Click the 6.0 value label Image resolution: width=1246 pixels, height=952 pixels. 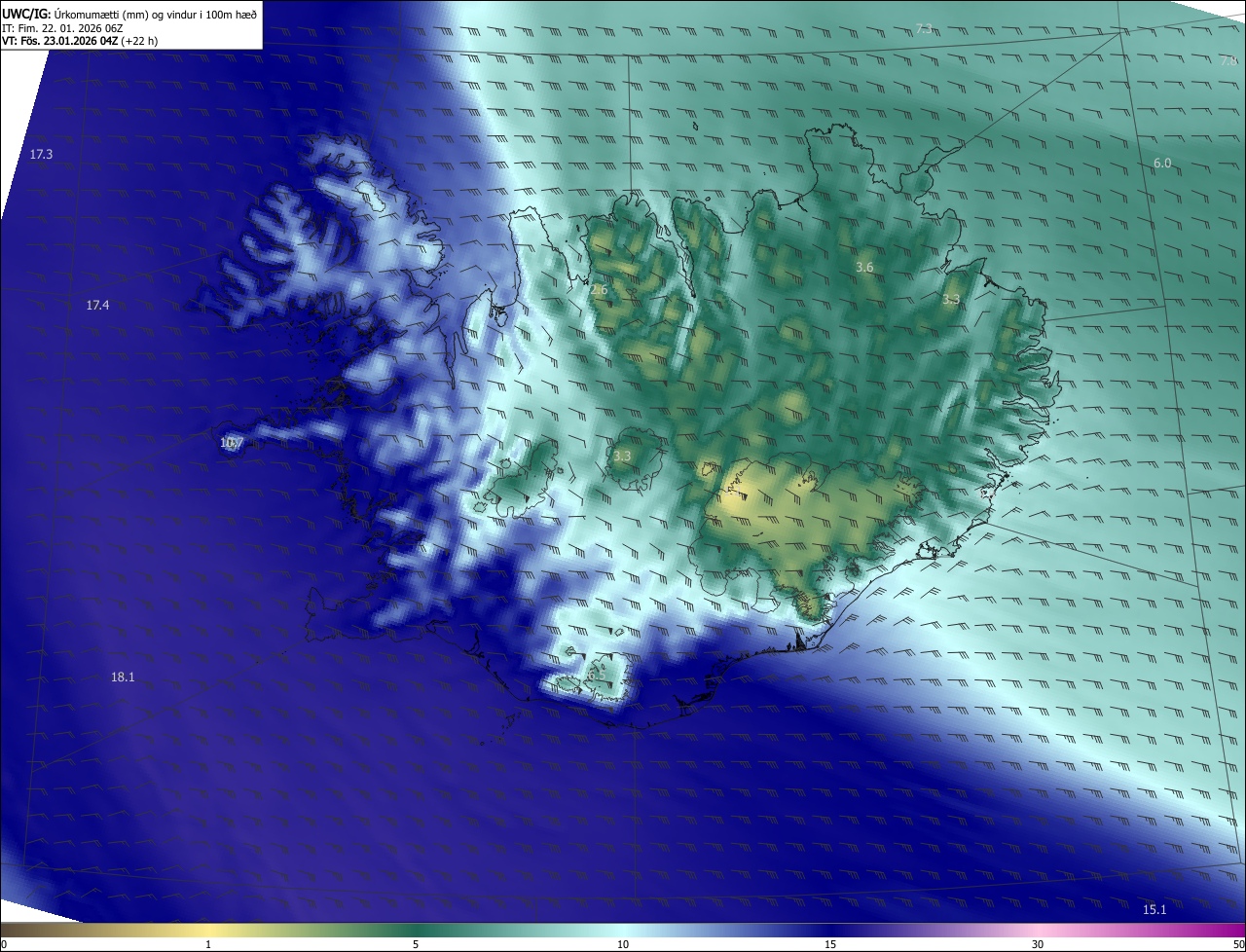[1162, 164]
